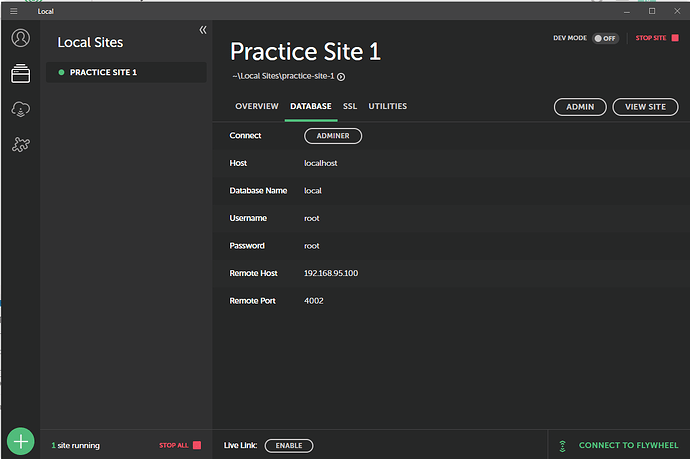
Task: Click the View Site button
Action: click(x=645, y=107)
